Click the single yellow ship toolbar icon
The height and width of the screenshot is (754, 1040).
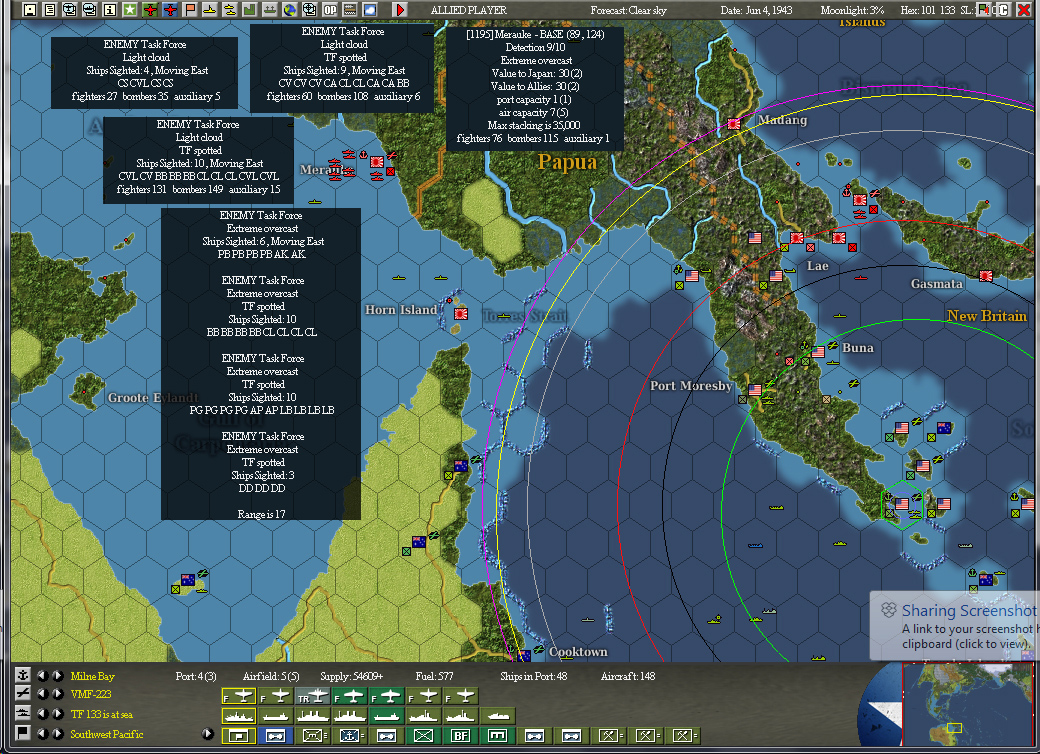tap(210, 9)
